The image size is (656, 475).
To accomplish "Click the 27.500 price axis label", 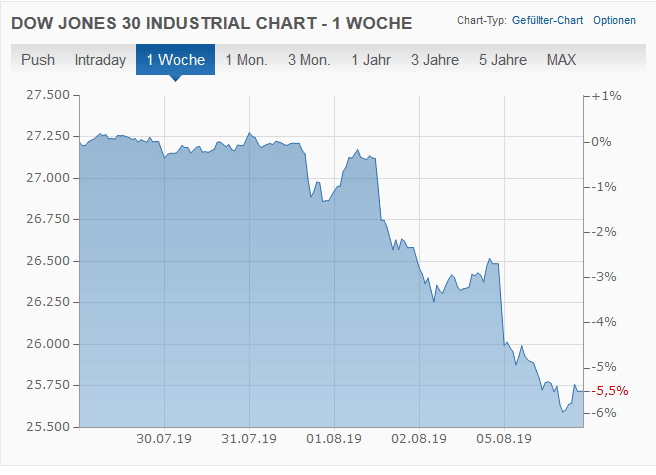I will click(48, 95).
